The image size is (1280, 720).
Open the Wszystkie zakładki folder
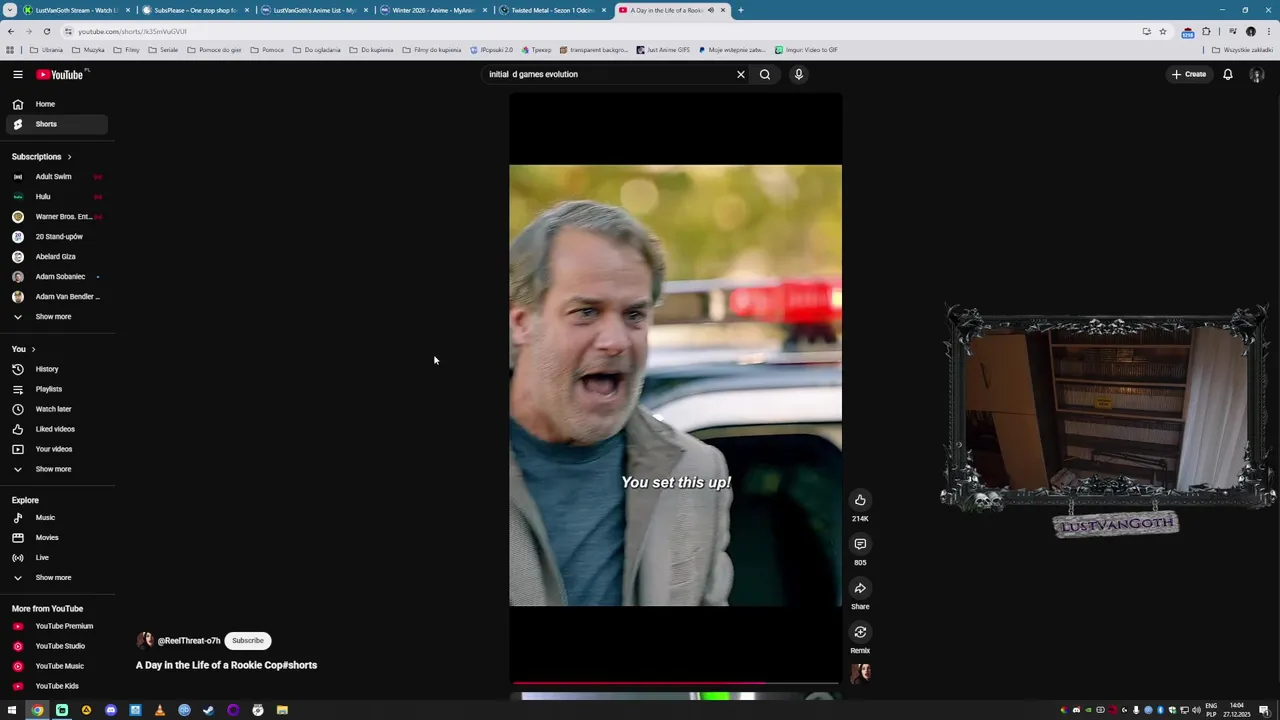click(1243, 50)
